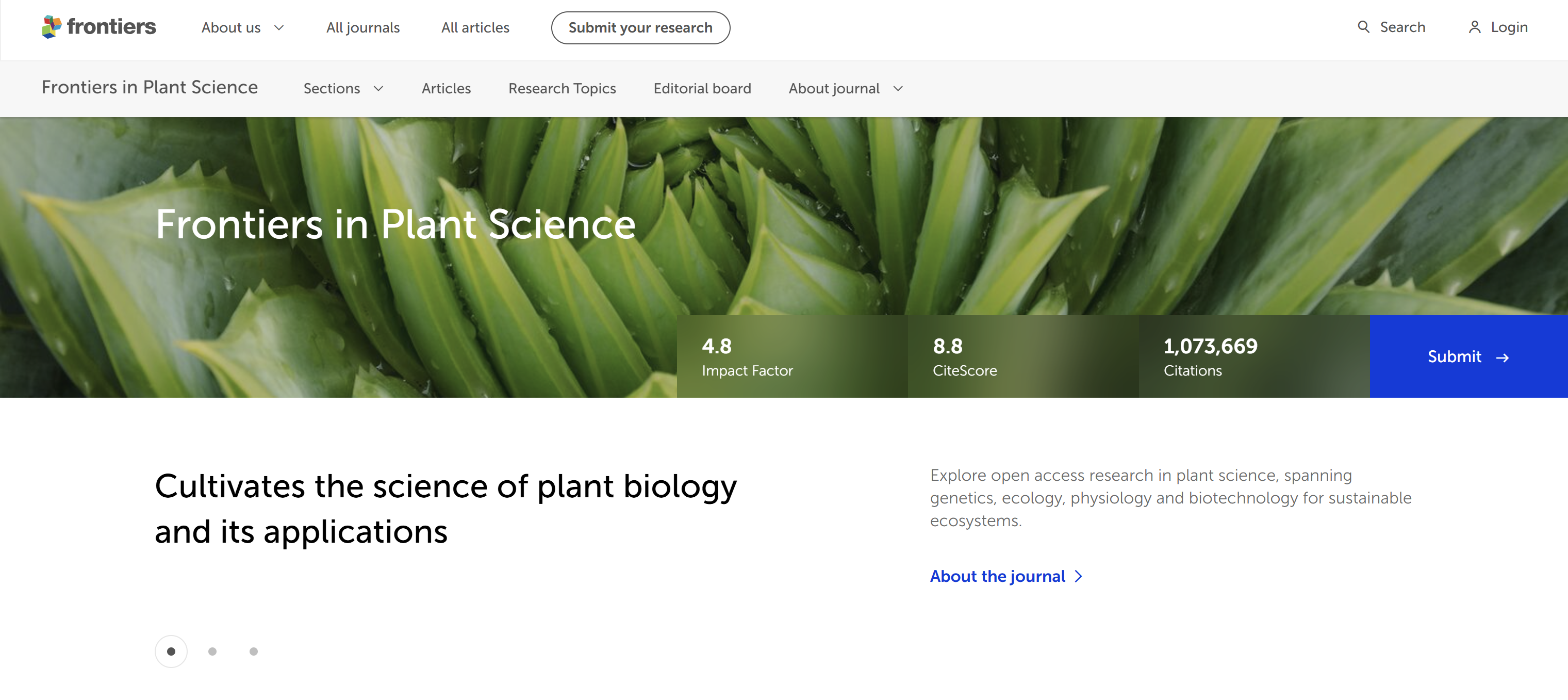Image resolution: width=1568 pixels, height=700 pixels.
Task: Click the blue Submit button
Action: point(1469,356)
